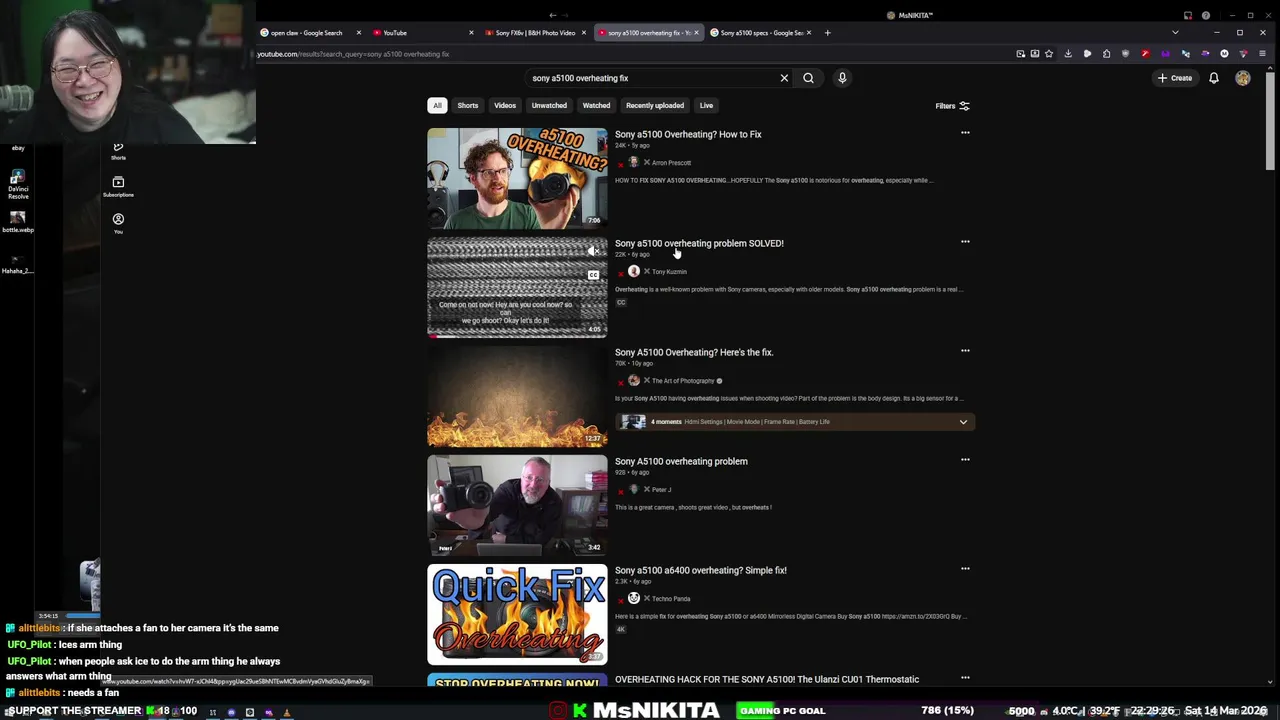Open the 'How to Fix' video thumbnail

(x=517, y=179)
